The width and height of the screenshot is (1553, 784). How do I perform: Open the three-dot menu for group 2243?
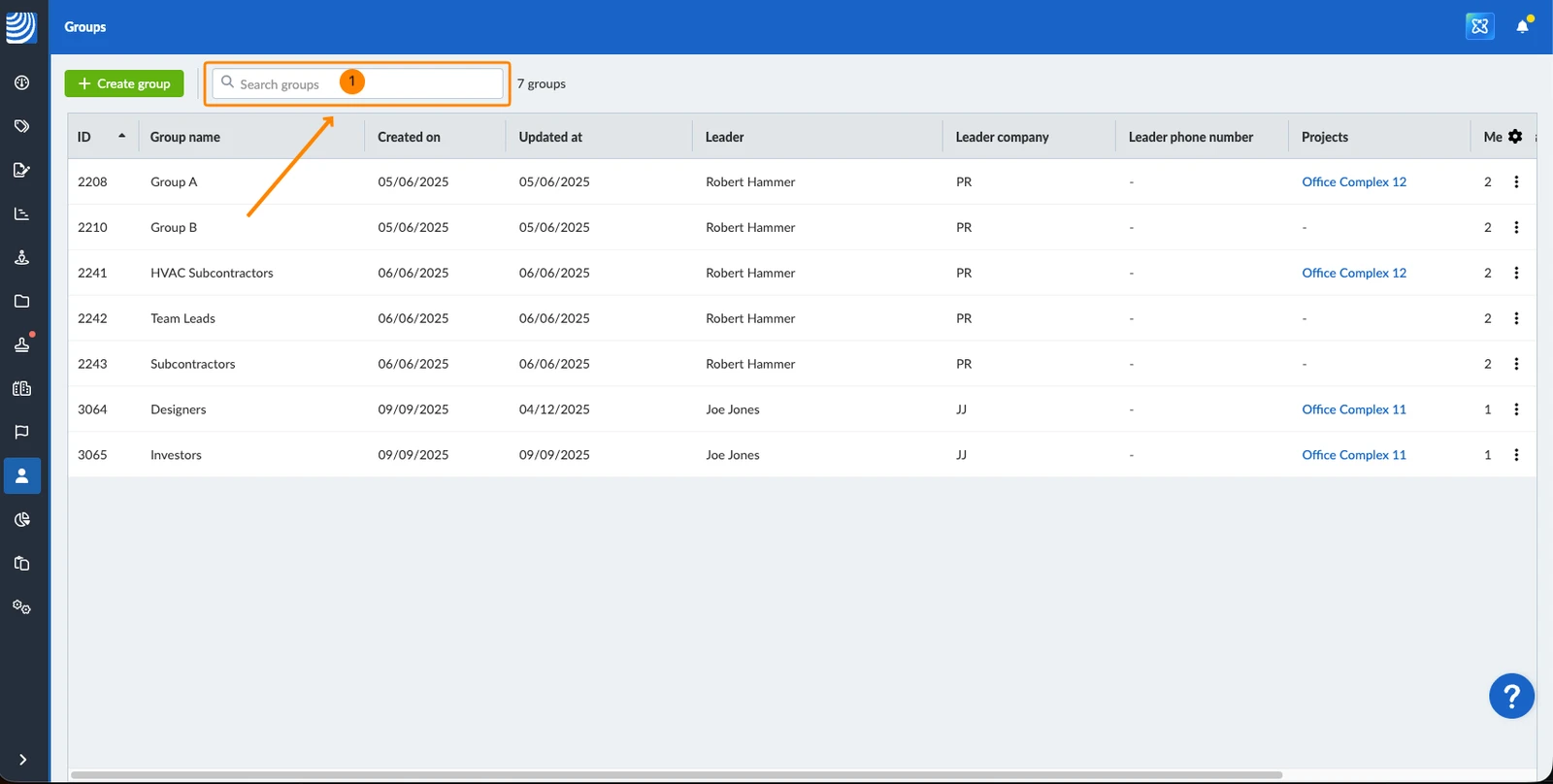(1516, 364)
